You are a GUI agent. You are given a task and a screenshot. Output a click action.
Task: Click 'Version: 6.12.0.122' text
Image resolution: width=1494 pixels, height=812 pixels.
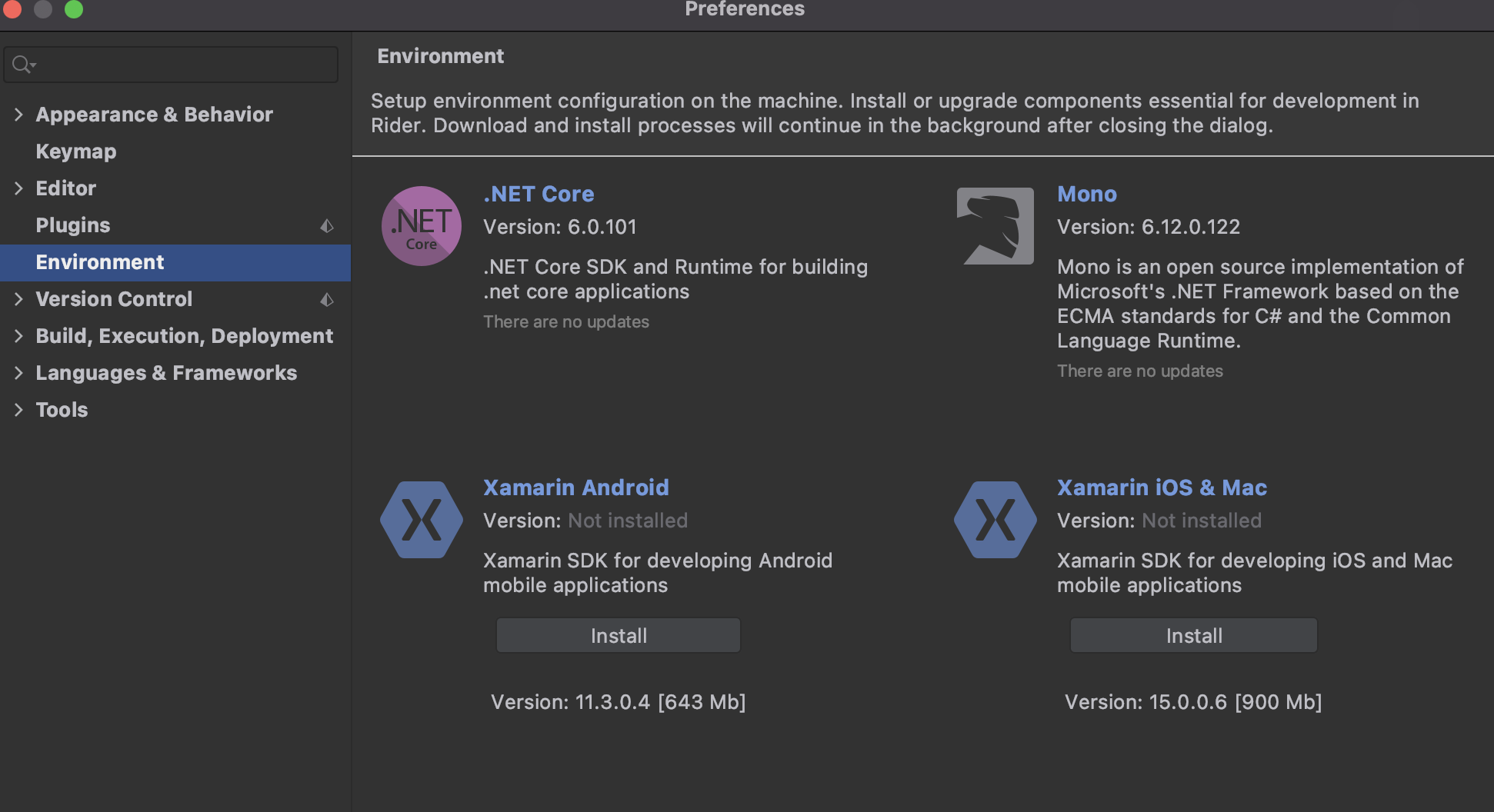tap(1149, 227)
